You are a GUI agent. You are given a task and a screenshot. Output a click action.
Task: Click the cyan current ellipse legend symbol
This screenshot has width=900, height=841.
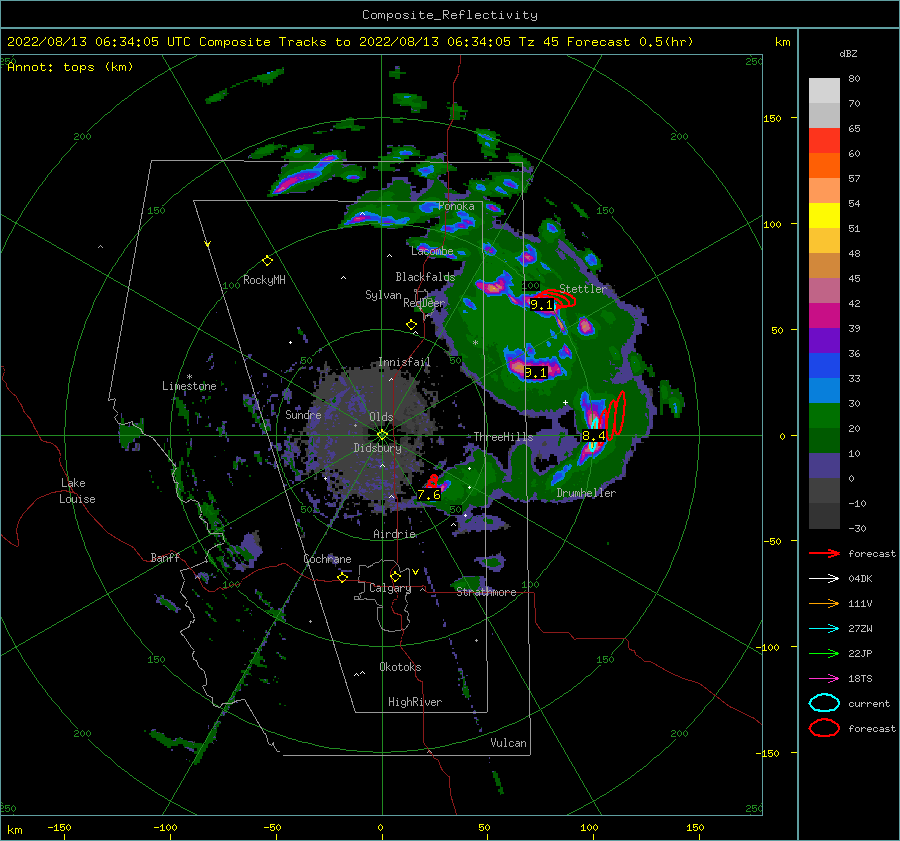point(824,703)
